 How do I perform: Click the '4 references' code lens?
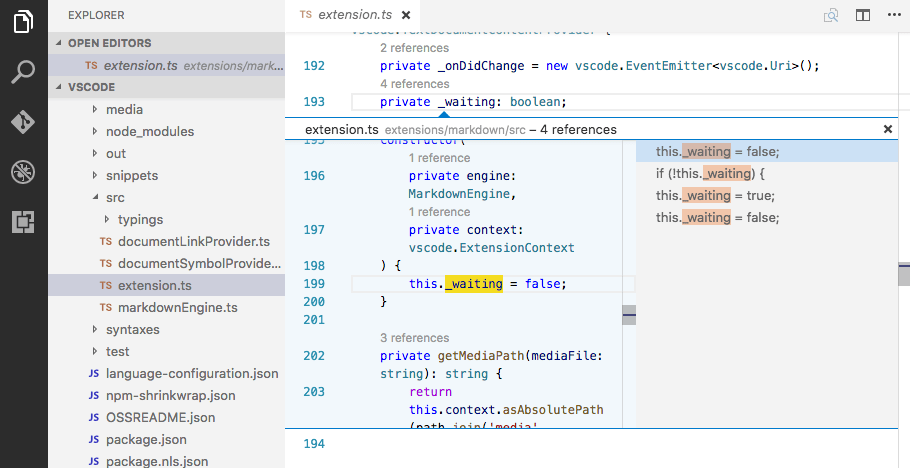414,84
